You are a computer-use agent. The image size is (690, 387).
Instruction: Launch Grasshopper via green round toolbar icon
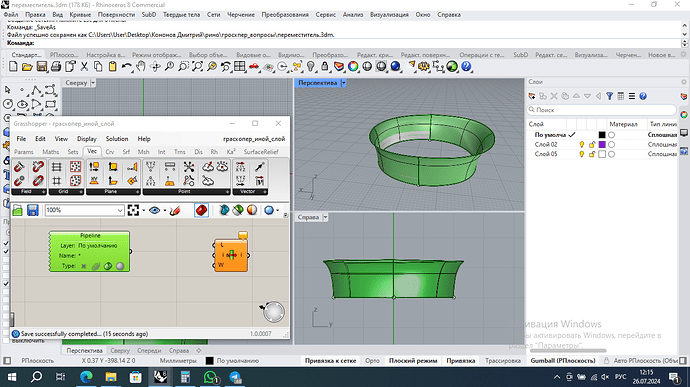point(452,66)
